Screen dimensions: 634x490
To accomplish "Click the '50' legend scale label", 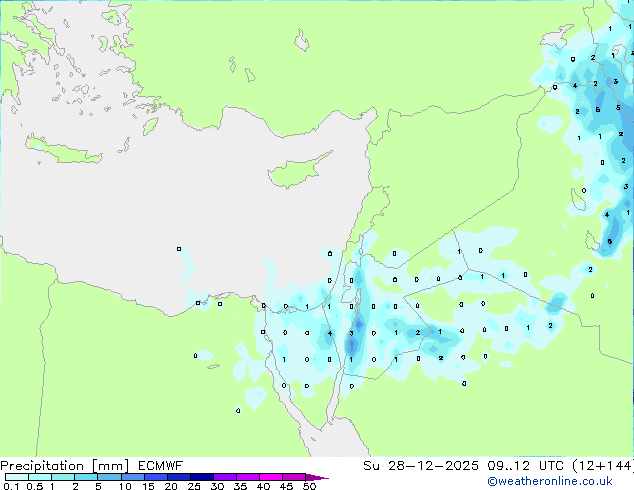I will (309, 486).
